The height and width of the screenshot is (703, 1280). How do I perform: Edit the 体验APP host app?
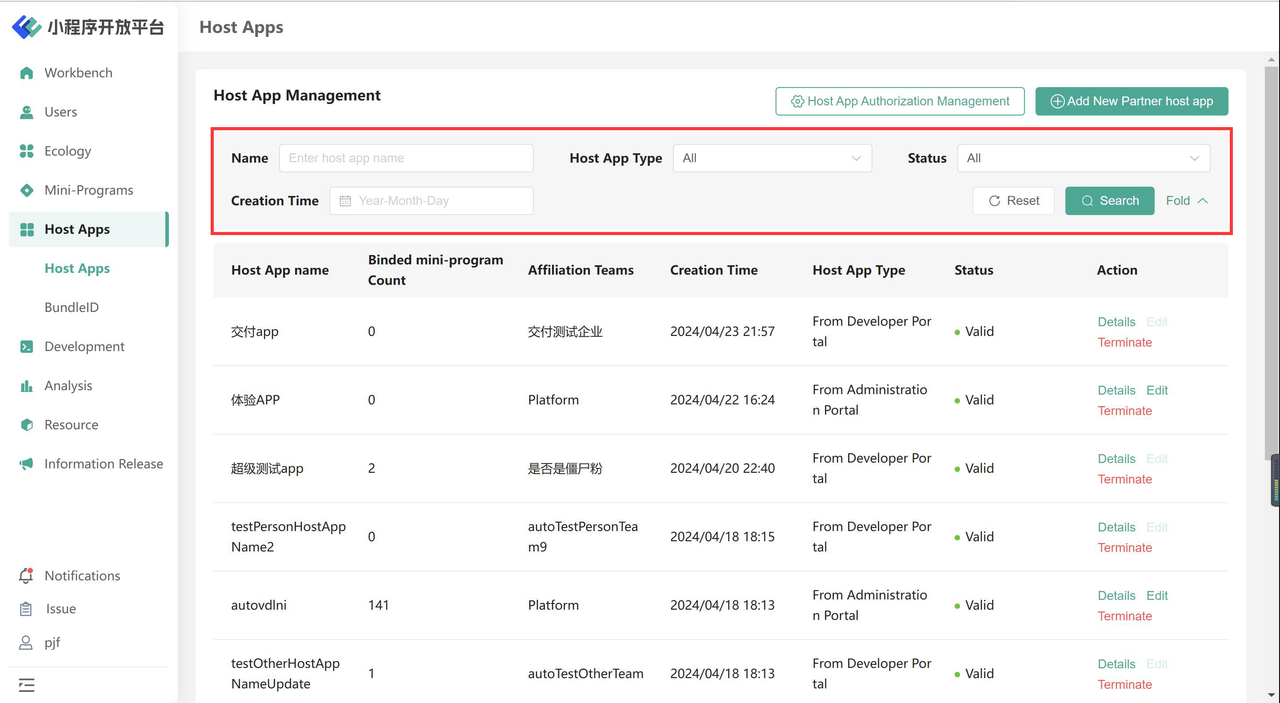click(1157, 390)
